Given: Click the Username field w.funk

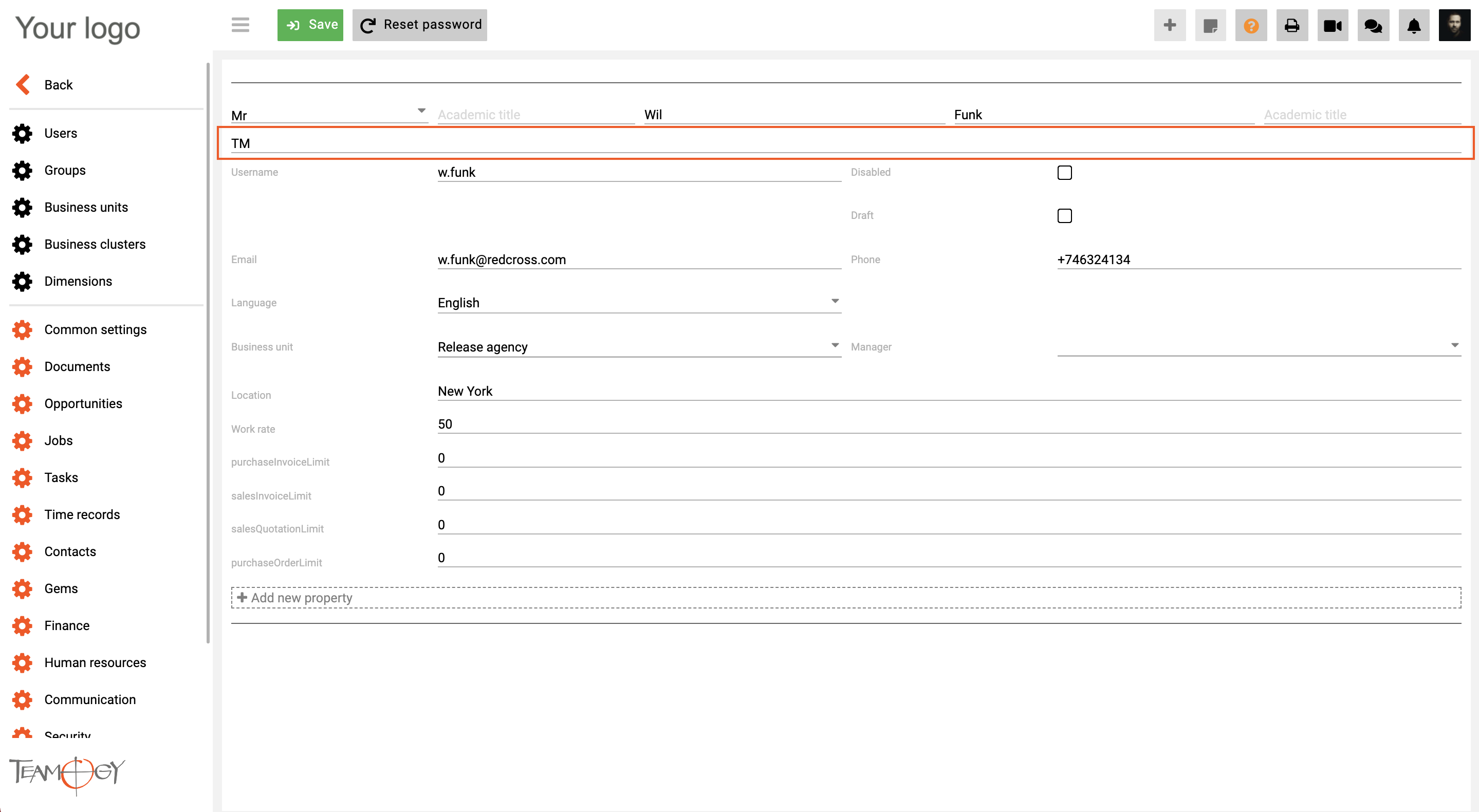Looking at the screenshot, I should (x=639, y=172).
